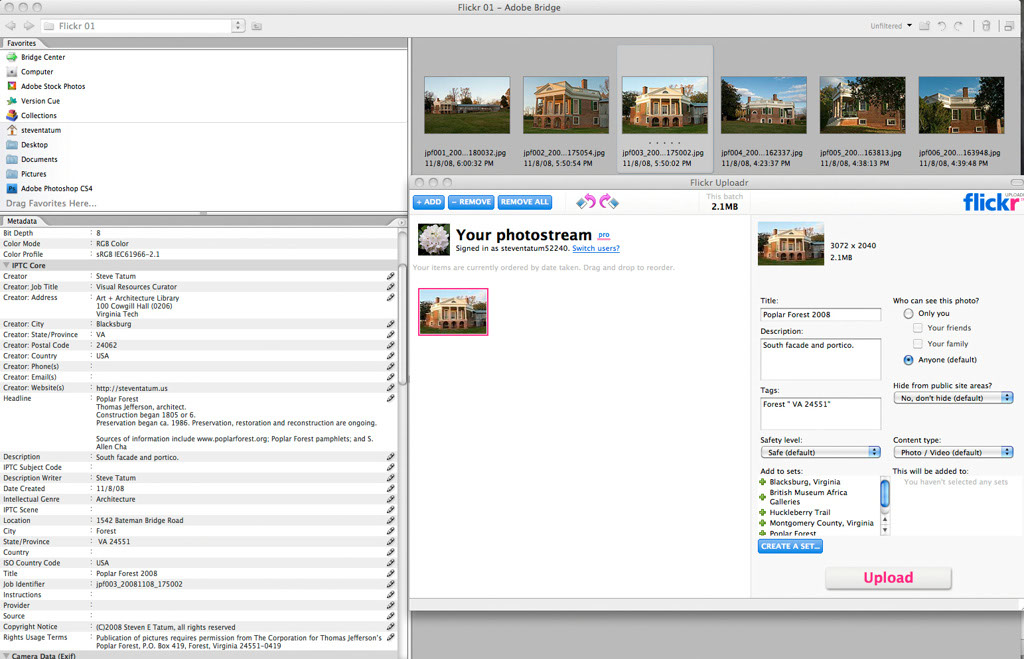Select the queued photo in Flickr photostream
The image size is (1024, 659).
coord(453,312)
